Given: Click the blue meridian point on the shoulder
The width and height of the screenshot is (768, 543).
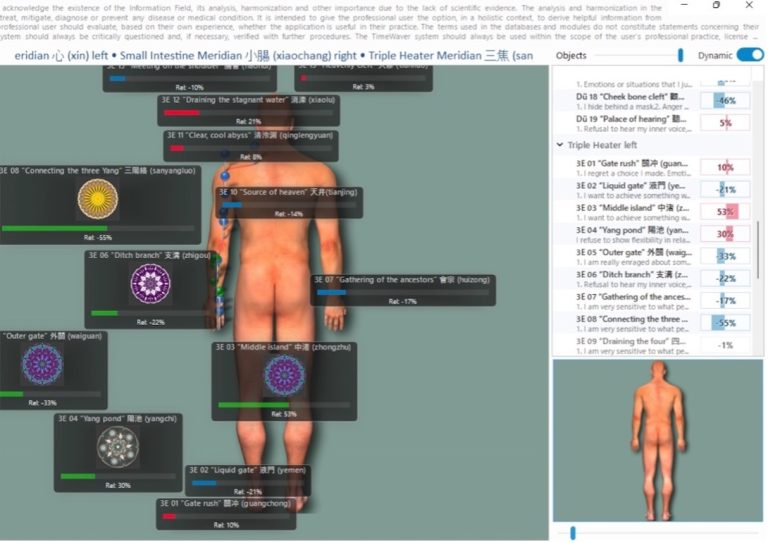Looking at the screenshot, I should click(225, 175).
